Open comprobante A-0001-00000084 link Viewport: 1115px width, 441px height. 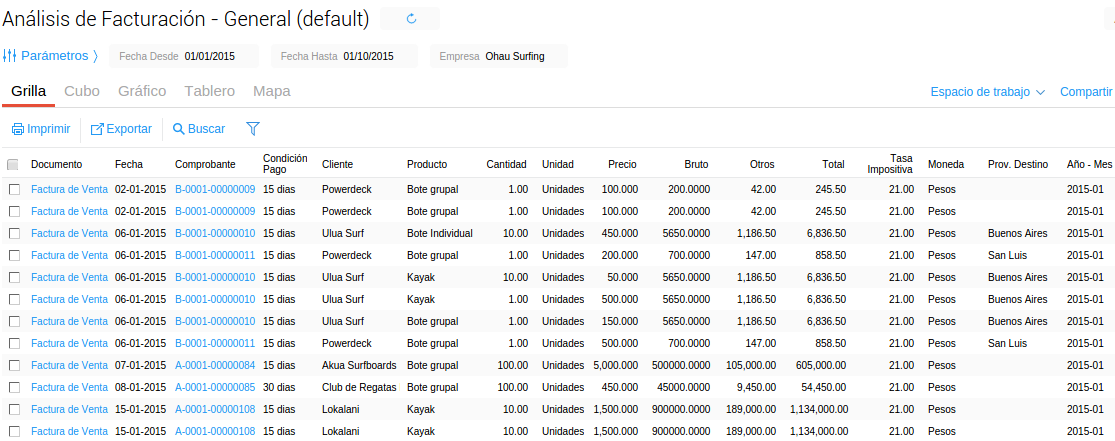pos(215,365)
